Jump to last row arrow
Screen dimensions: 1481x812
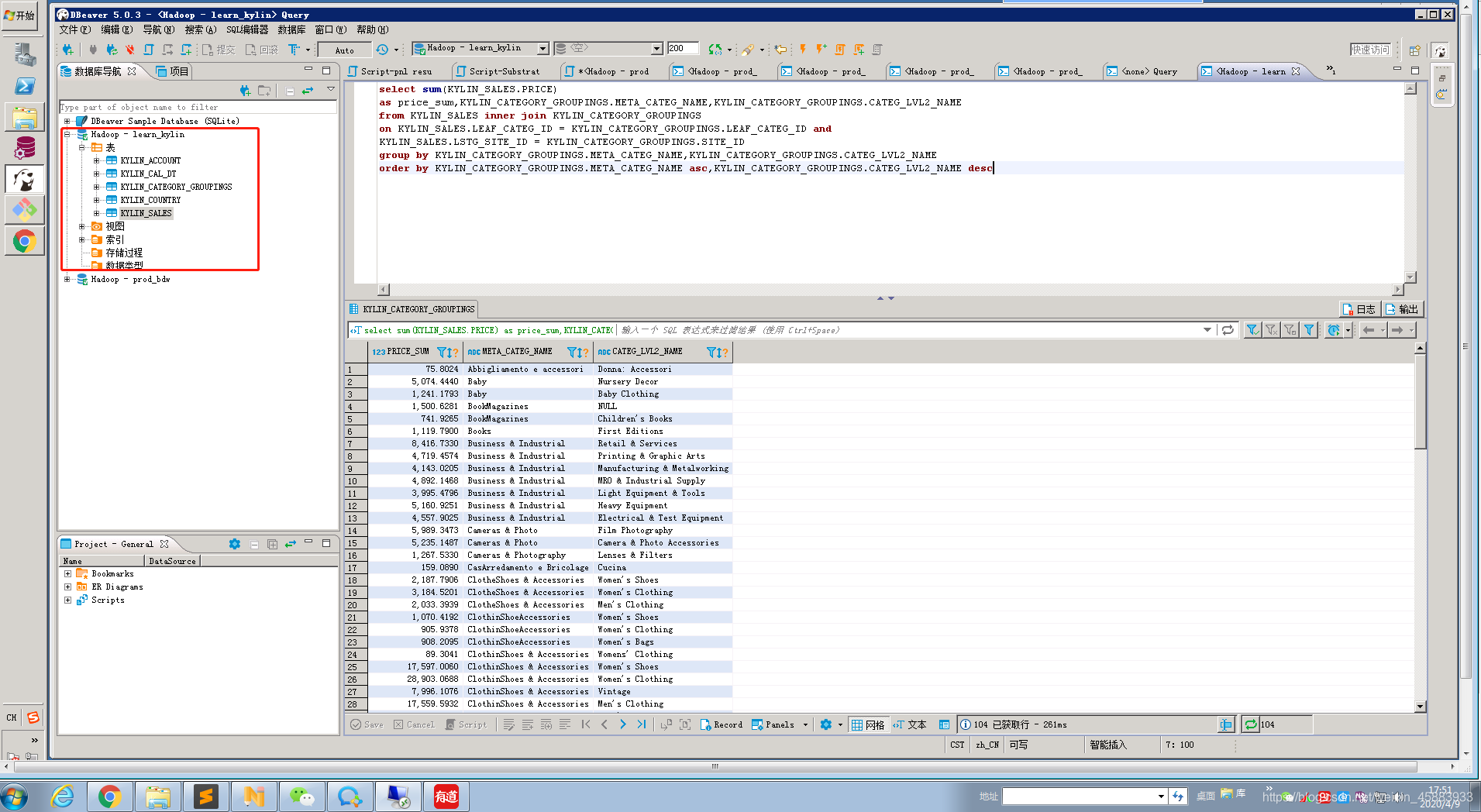[642, 724]
